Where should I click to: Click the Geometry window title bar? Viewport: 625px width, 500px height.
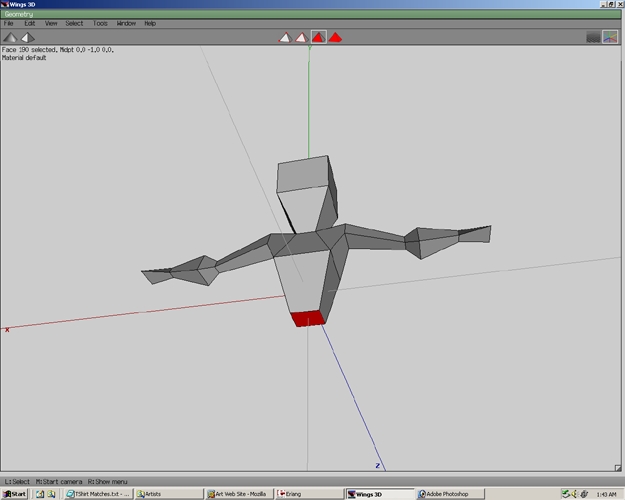[x=311, y=14]
